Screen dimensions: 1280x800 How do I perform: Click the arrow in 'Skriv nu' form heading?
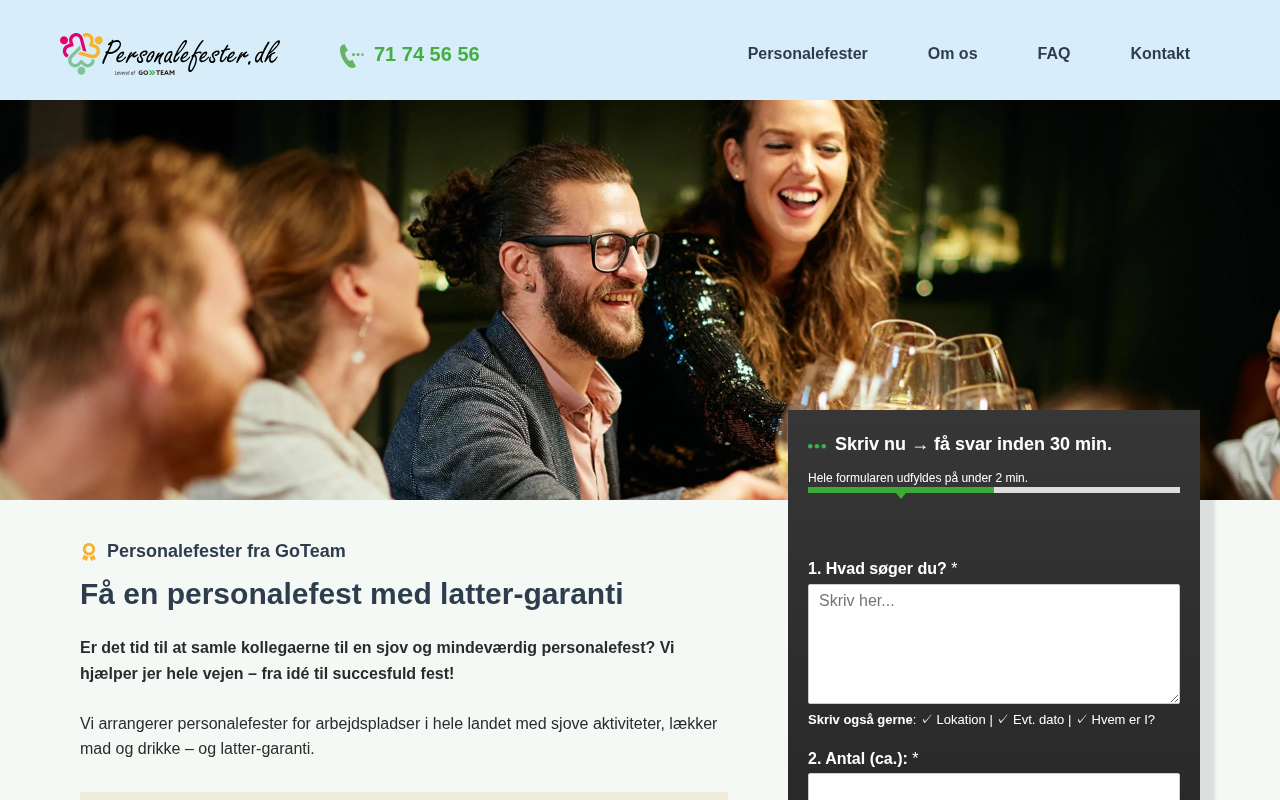pyautogui.click(x=920, y=446)
